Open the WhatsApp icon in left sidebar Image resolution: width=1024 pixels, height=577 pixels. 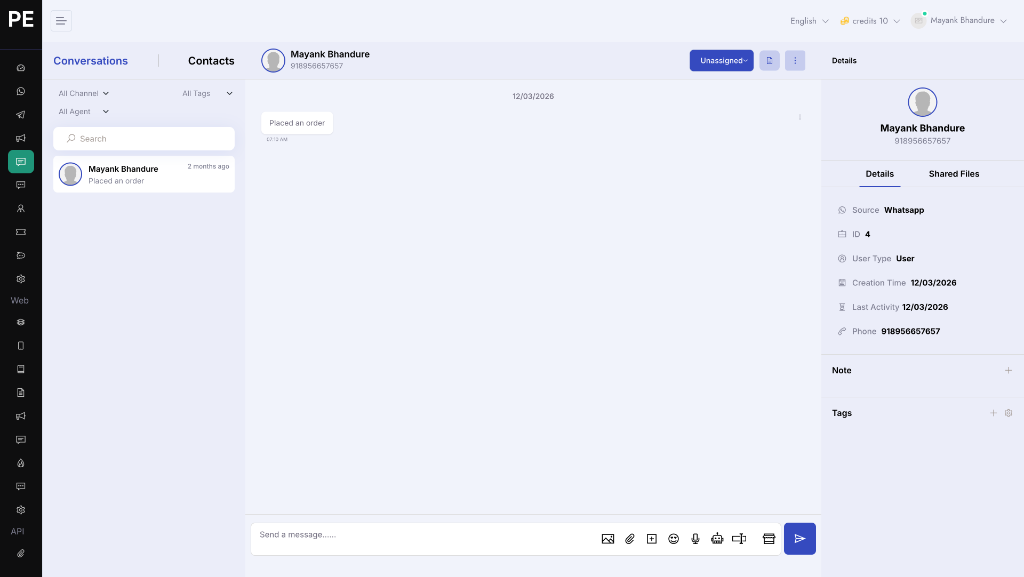(21, 91)
